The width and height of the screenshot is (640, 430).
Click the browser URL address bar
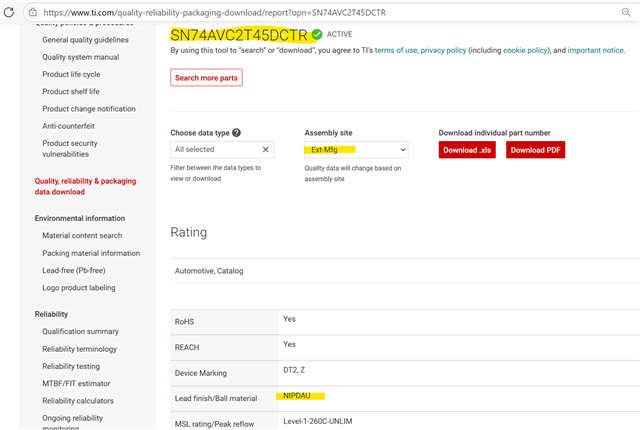(327, 12)
